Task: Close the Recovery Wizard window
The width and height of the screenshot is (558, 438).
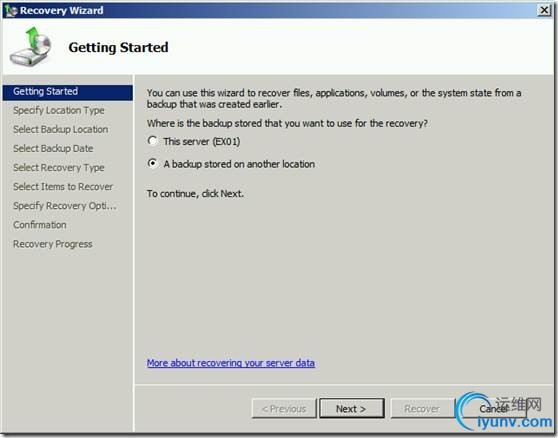Action: coord(544,10)
